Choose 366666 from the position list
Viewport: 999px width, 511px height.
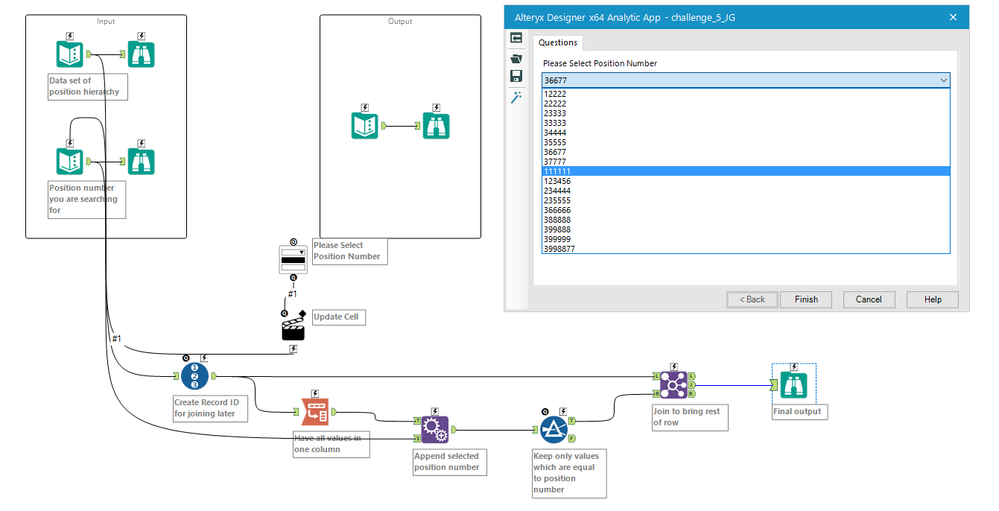pyautogui.click(x=746, y=210)
